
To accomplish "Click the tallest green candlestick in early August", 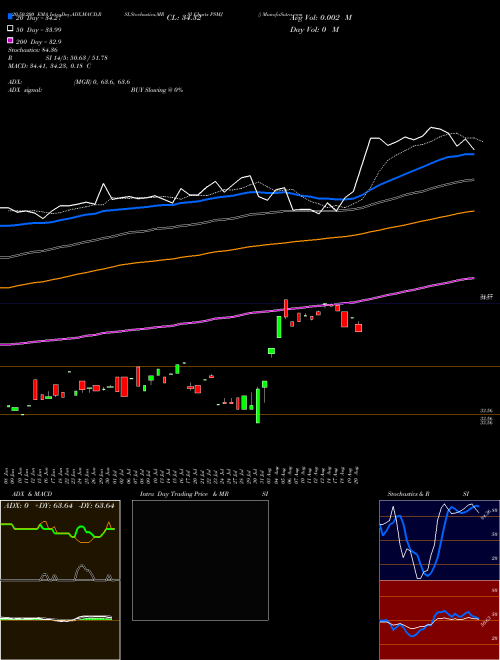I will pyautogui.click(x=279, y=327).
